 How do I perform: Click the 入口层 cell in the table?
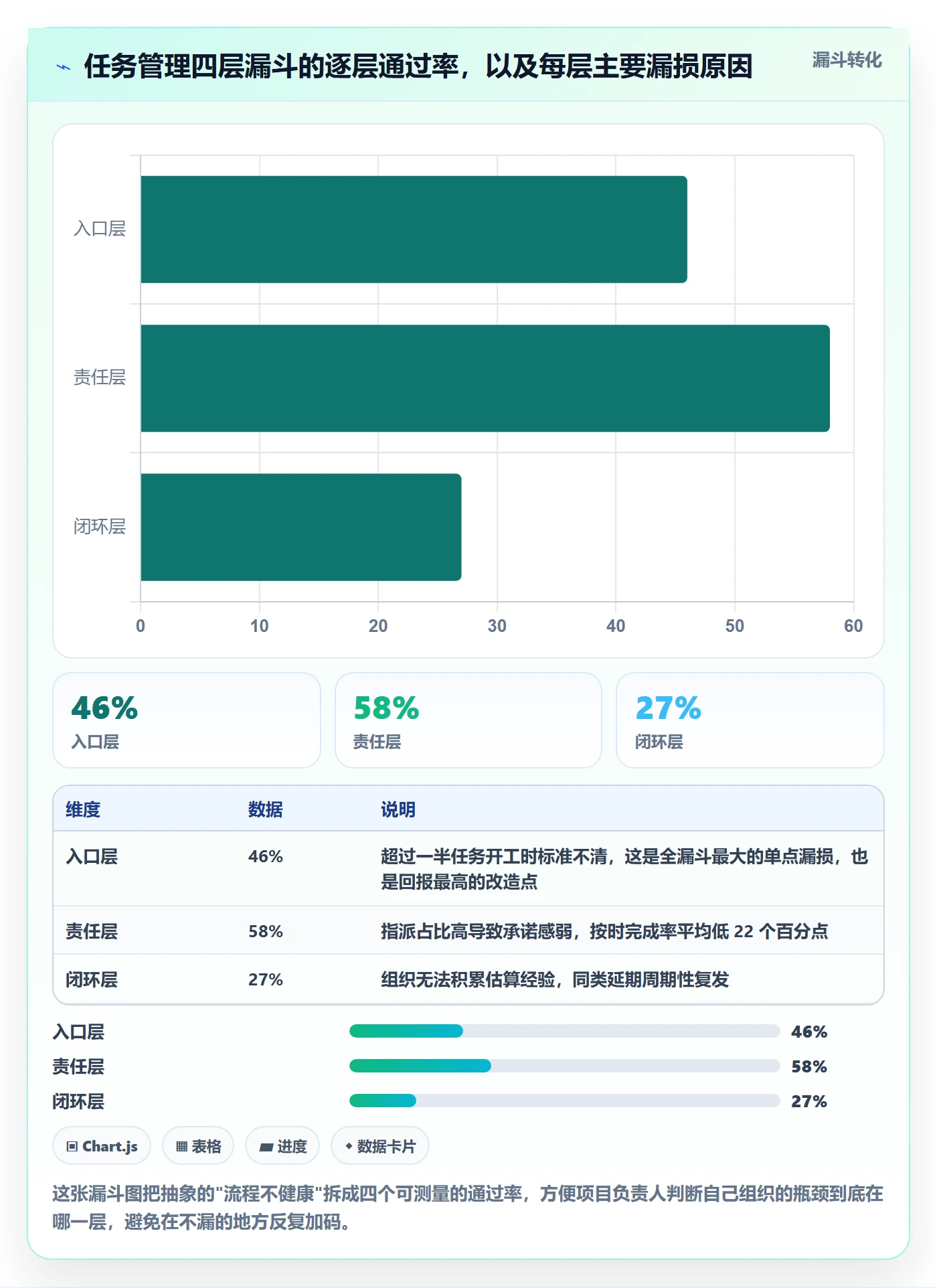[x=92, y=856]
